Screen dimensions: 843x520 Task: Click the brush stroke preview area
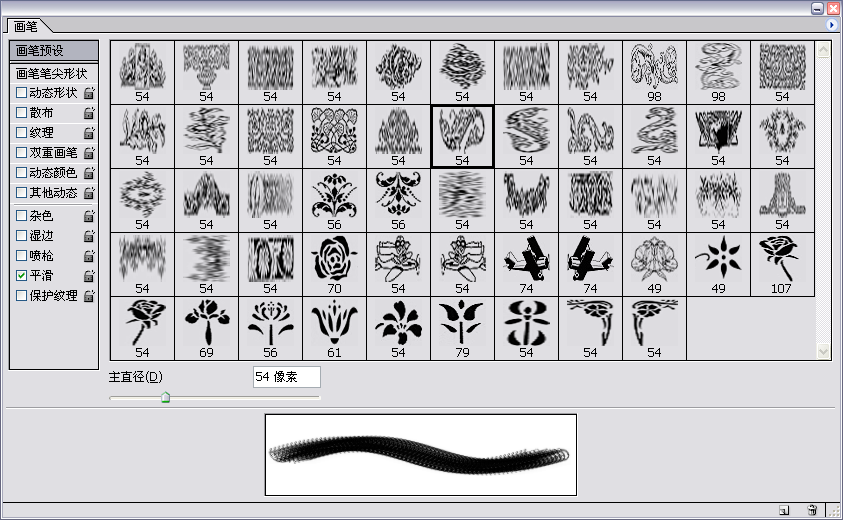(421, 455)
